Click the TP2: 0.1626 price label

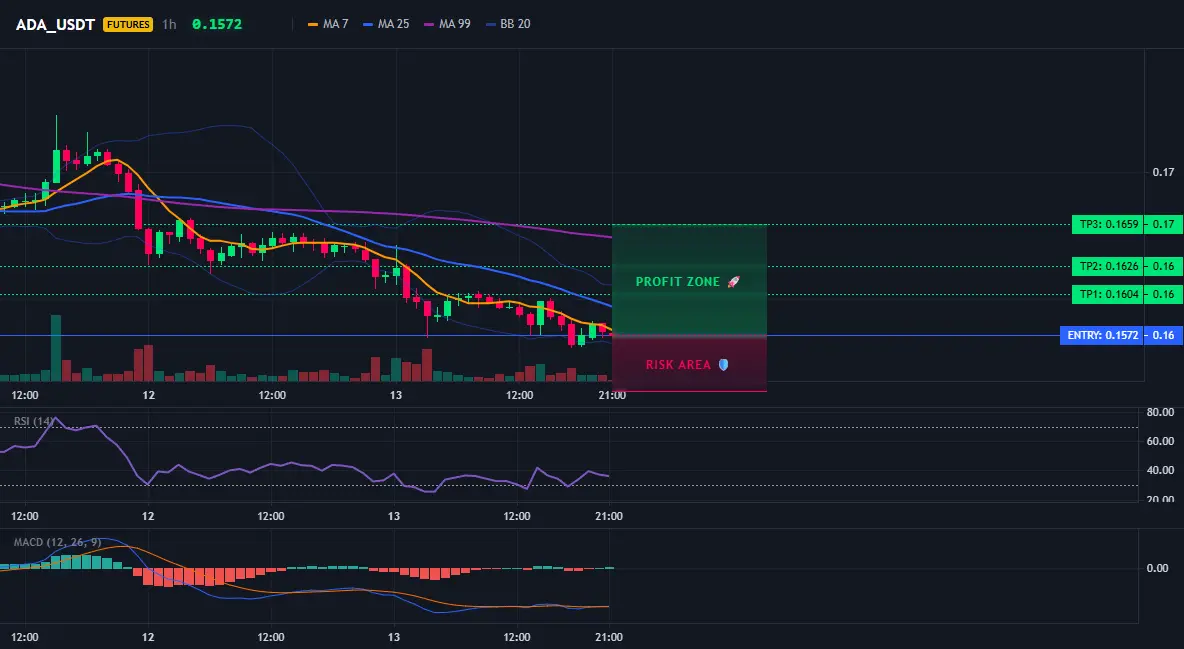(x=1107, y=266)
